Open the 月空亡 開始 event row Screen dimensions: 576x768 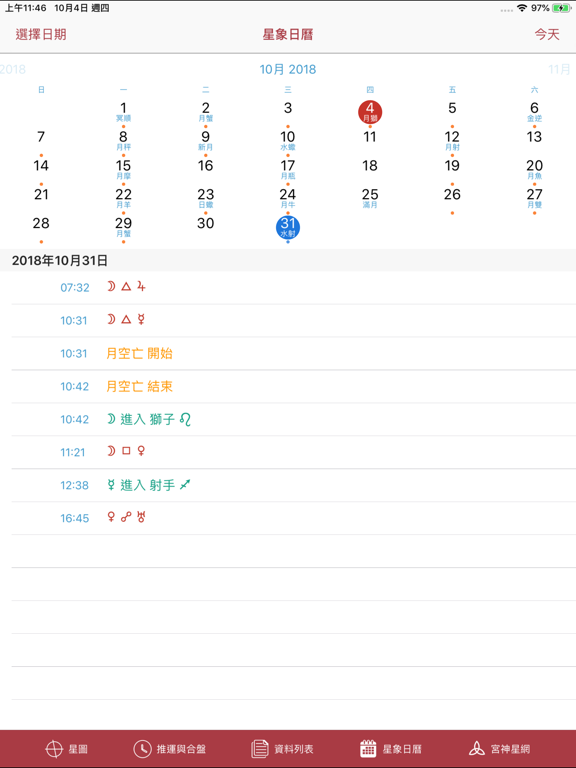pyautogui.click(x=294, y=353)
